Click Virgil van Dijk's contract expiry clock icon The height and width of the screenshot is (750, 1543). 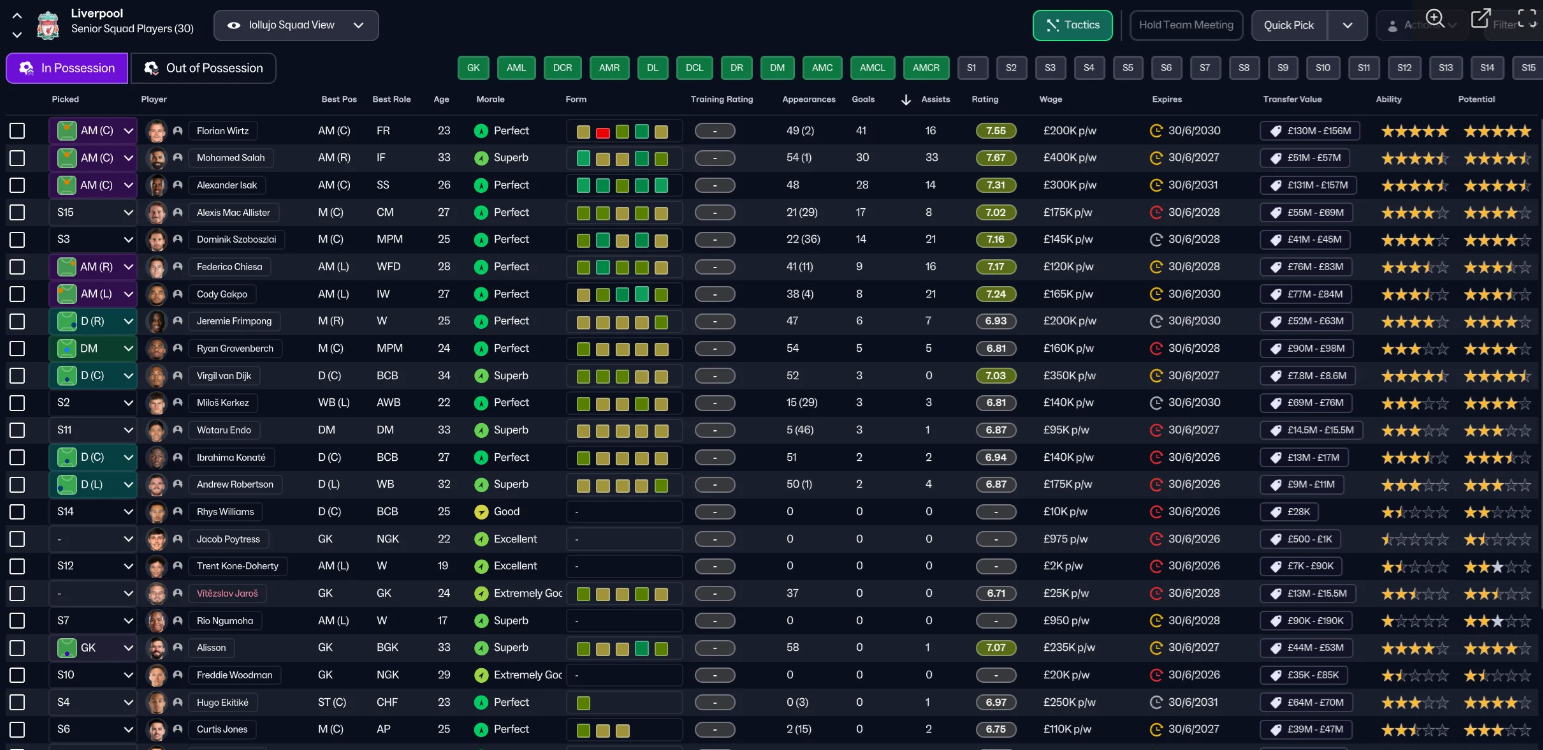click(1157, 376)
